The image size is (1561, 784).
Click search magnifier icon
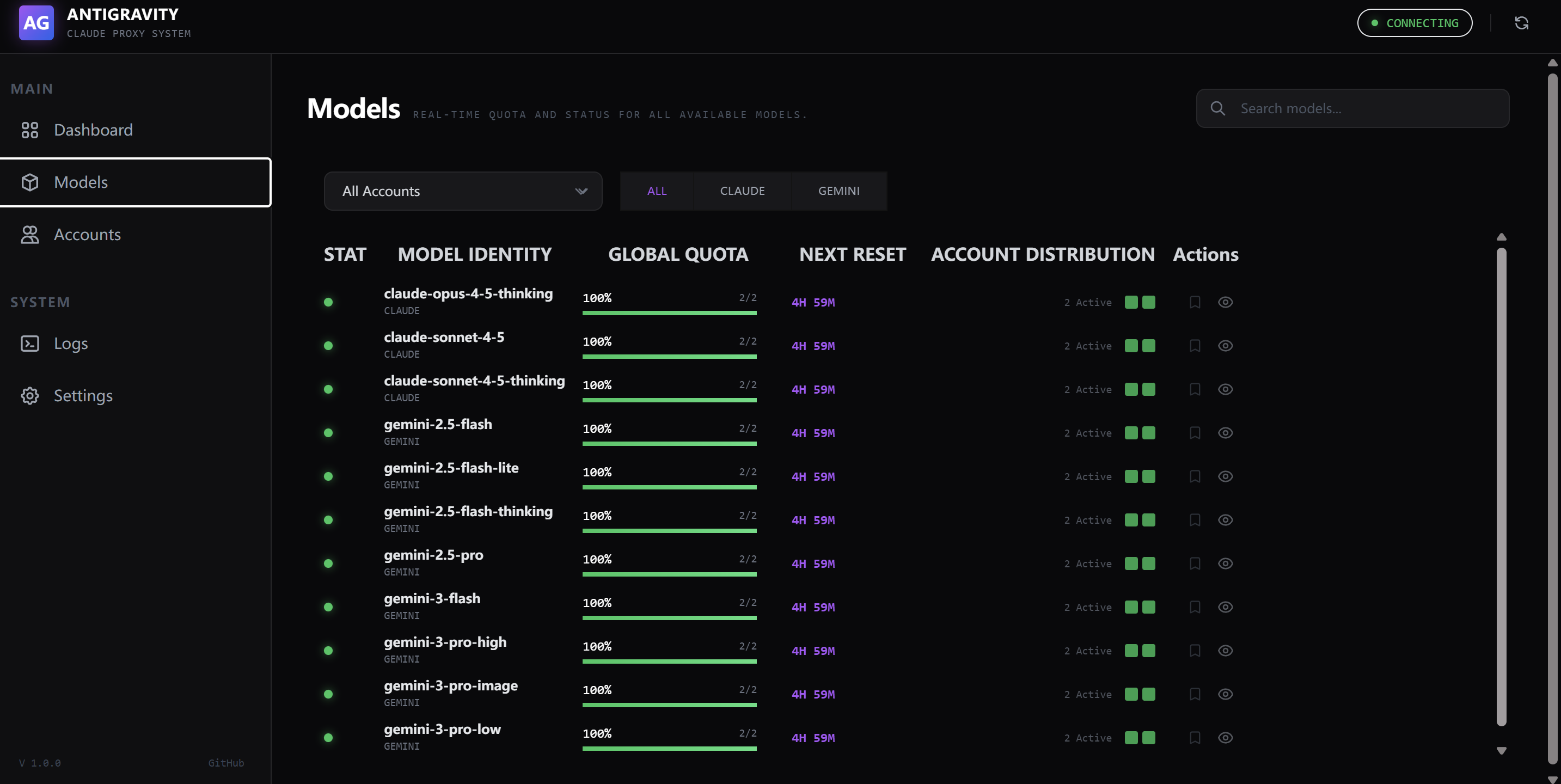click(x=1217, y=108)
